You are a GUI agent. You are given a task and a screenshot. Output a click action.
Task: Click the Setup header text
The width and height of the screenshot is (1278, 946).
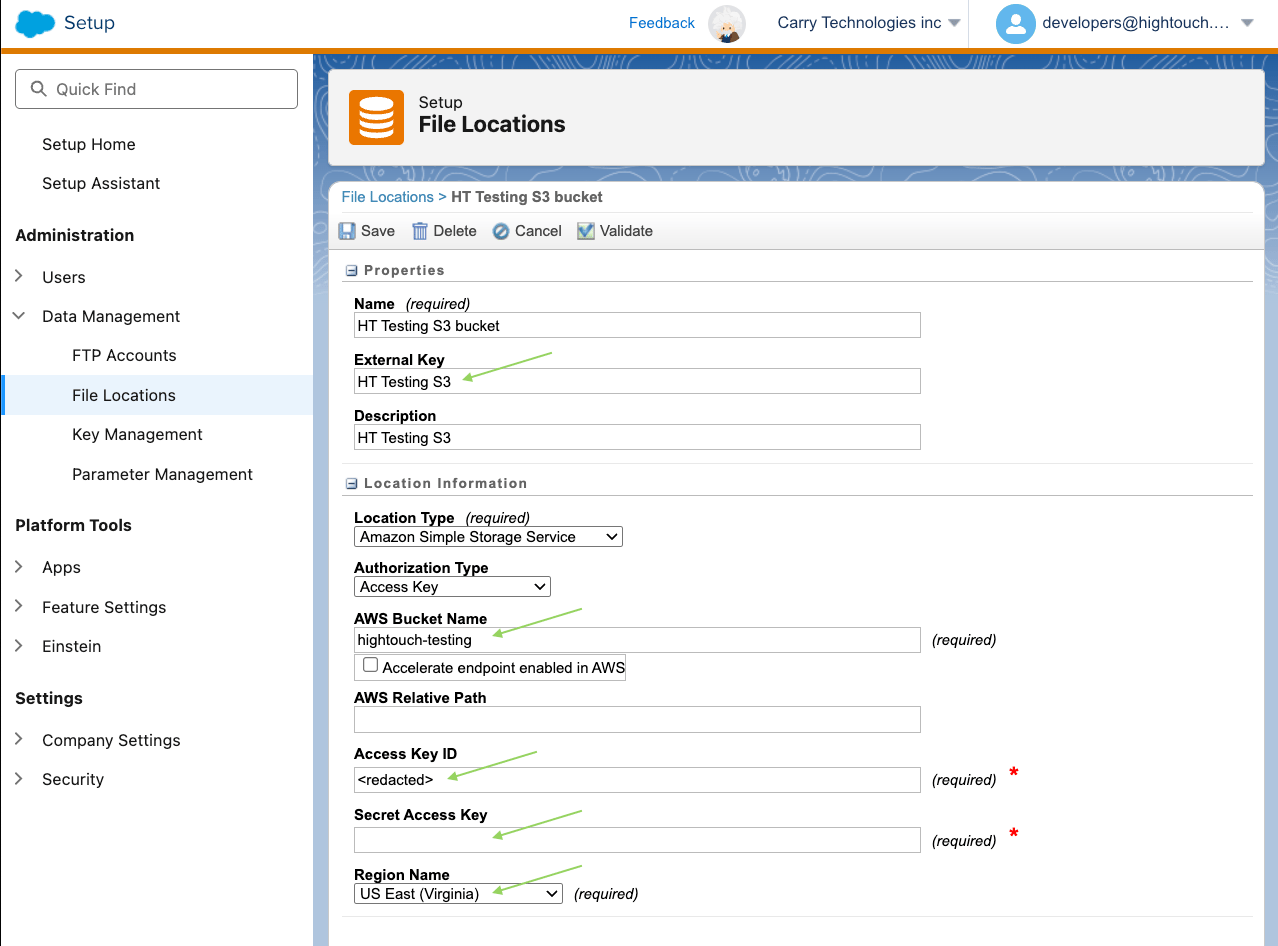pyautogui.click(x=89, y=23)
